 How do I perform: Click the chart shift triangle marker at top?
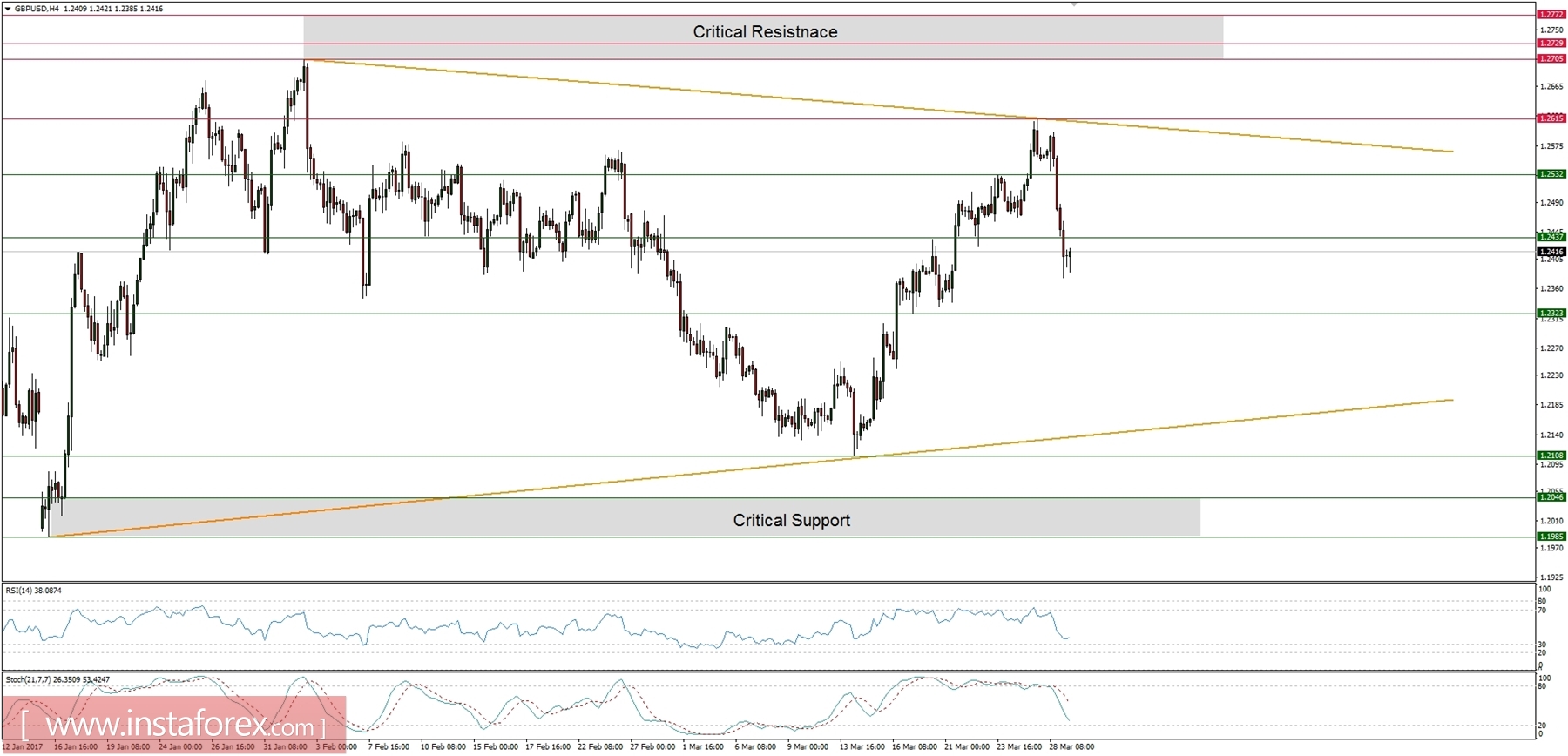coord(1074,4)
